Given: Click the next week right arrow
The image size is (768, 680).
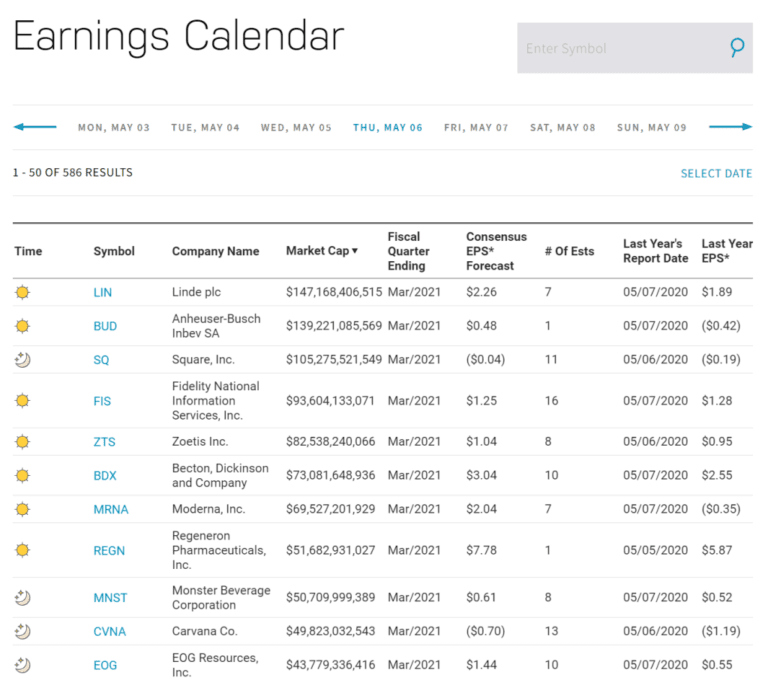Looking at the screenshot, I should [x=730, y=127].
